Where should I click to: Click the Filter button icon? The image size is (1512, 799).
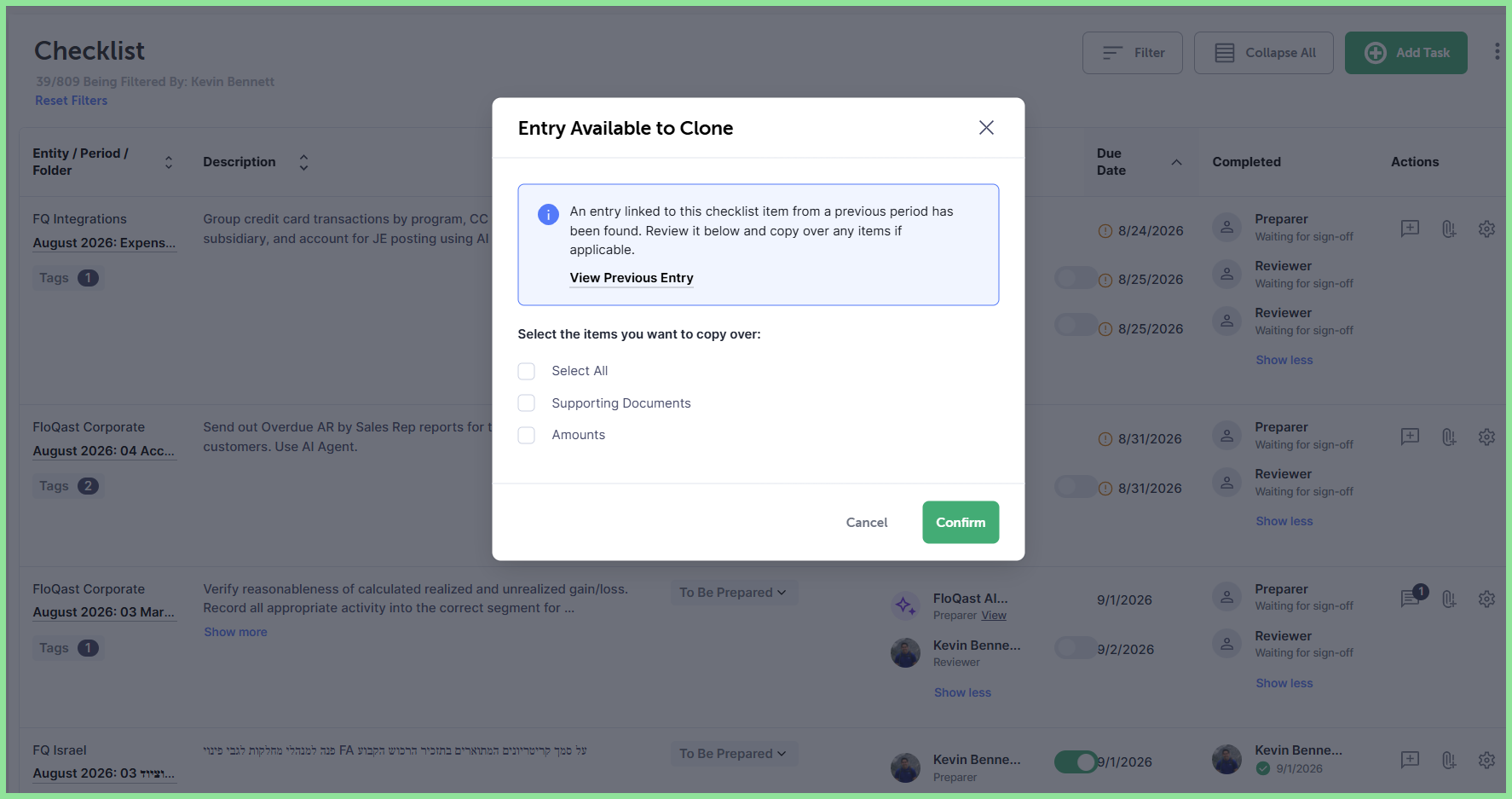click(x=1112, y=53)
